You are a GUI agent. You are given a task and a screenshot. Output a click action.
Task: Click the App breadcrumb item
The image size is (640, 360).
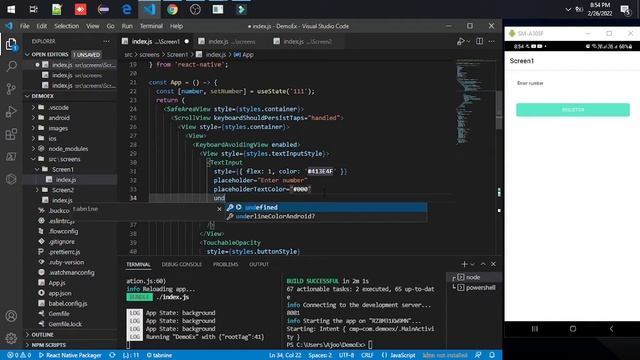pos(244,54)
